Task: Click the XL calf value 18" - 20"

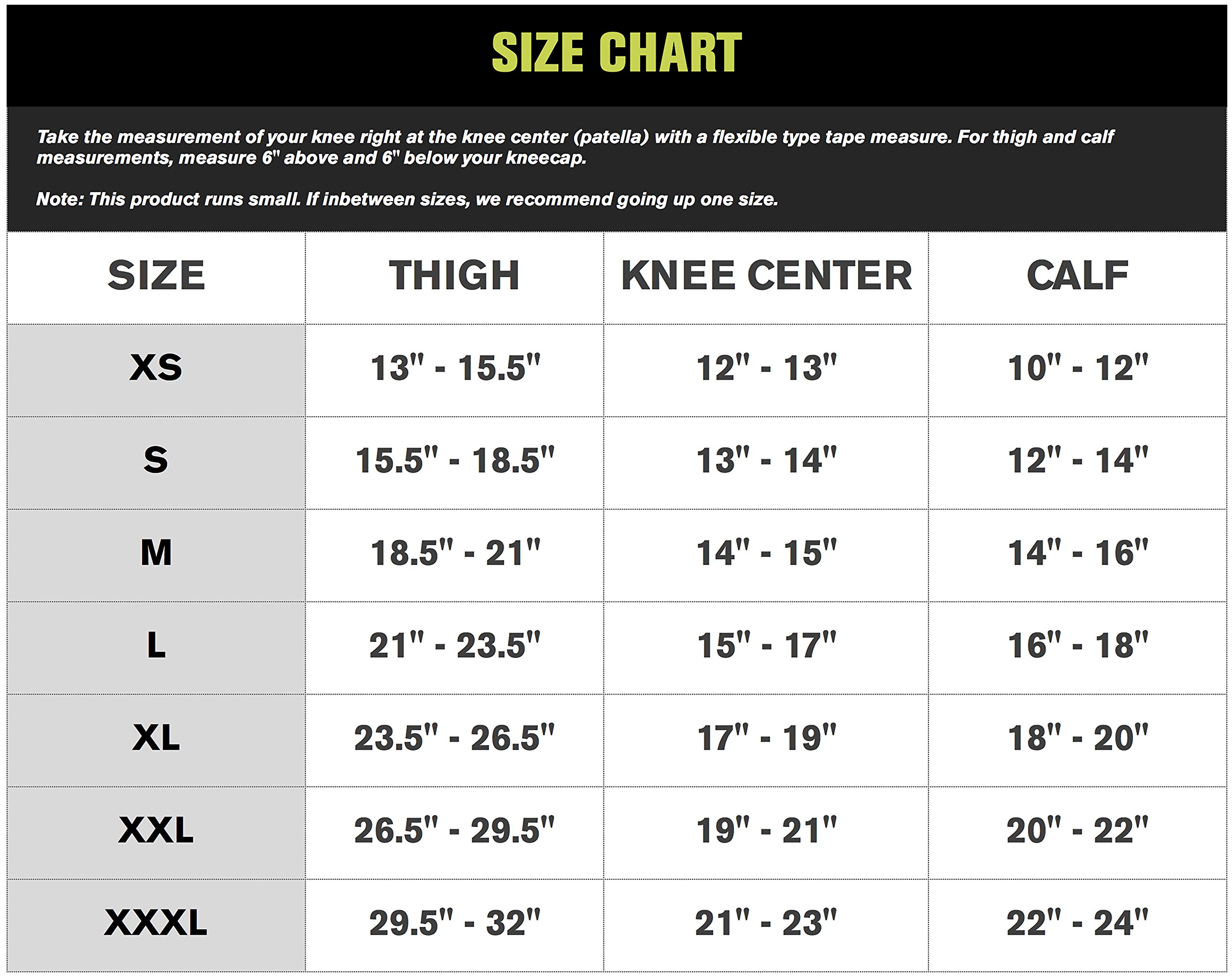Action: pyautogui.click(x=1077, y=738)
